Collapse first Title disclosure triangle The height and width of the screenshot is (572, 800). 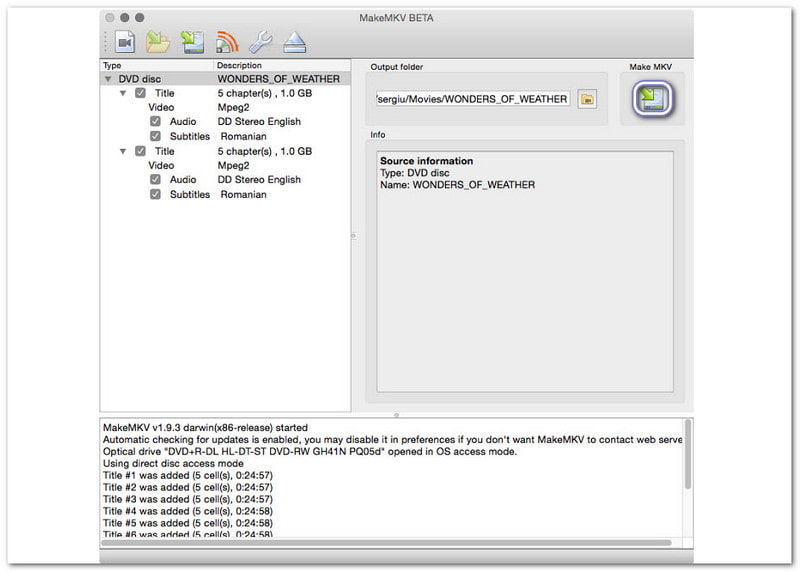(x=123, y=93)
